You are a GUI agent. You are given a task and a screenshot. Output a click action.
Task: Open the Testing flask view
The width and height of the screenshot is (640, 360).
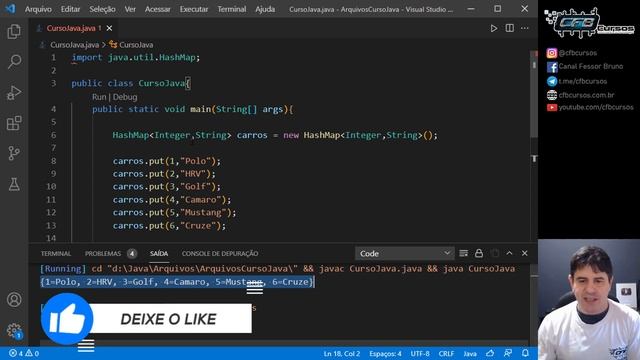pyautogui.click(x=14, y=184)
